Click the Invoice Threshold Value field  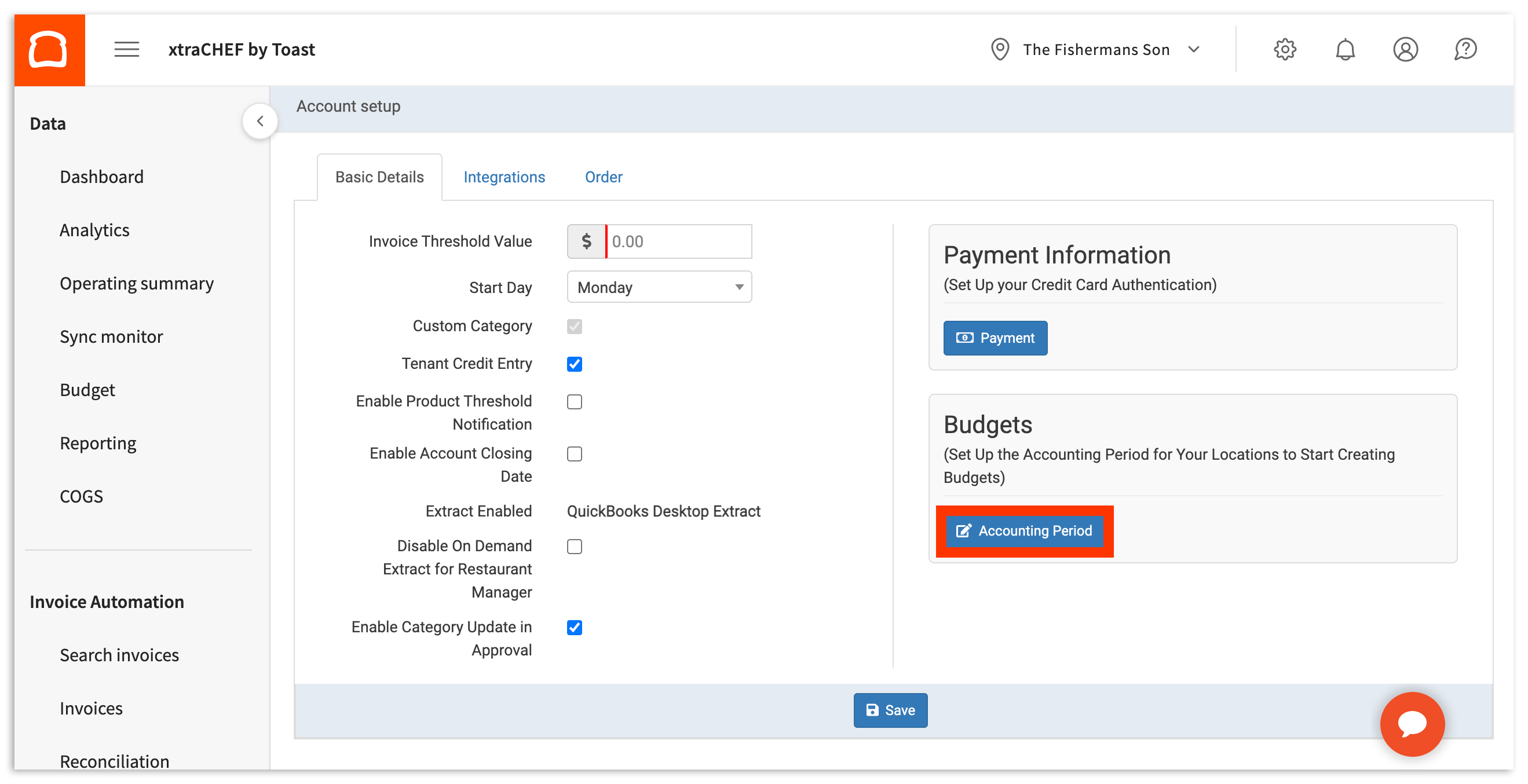679,241
